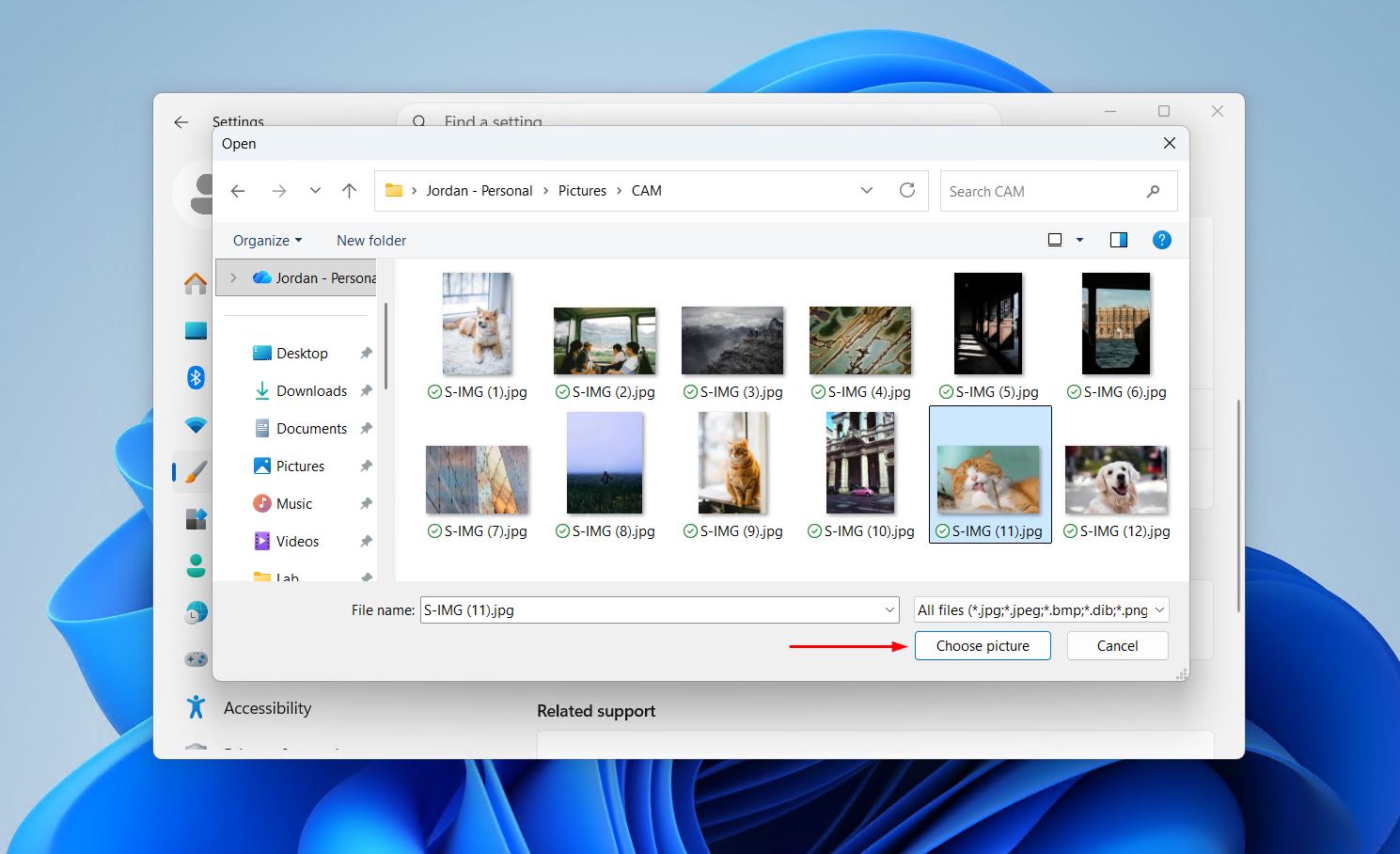Open the recent locations chevron

[315, 191]
